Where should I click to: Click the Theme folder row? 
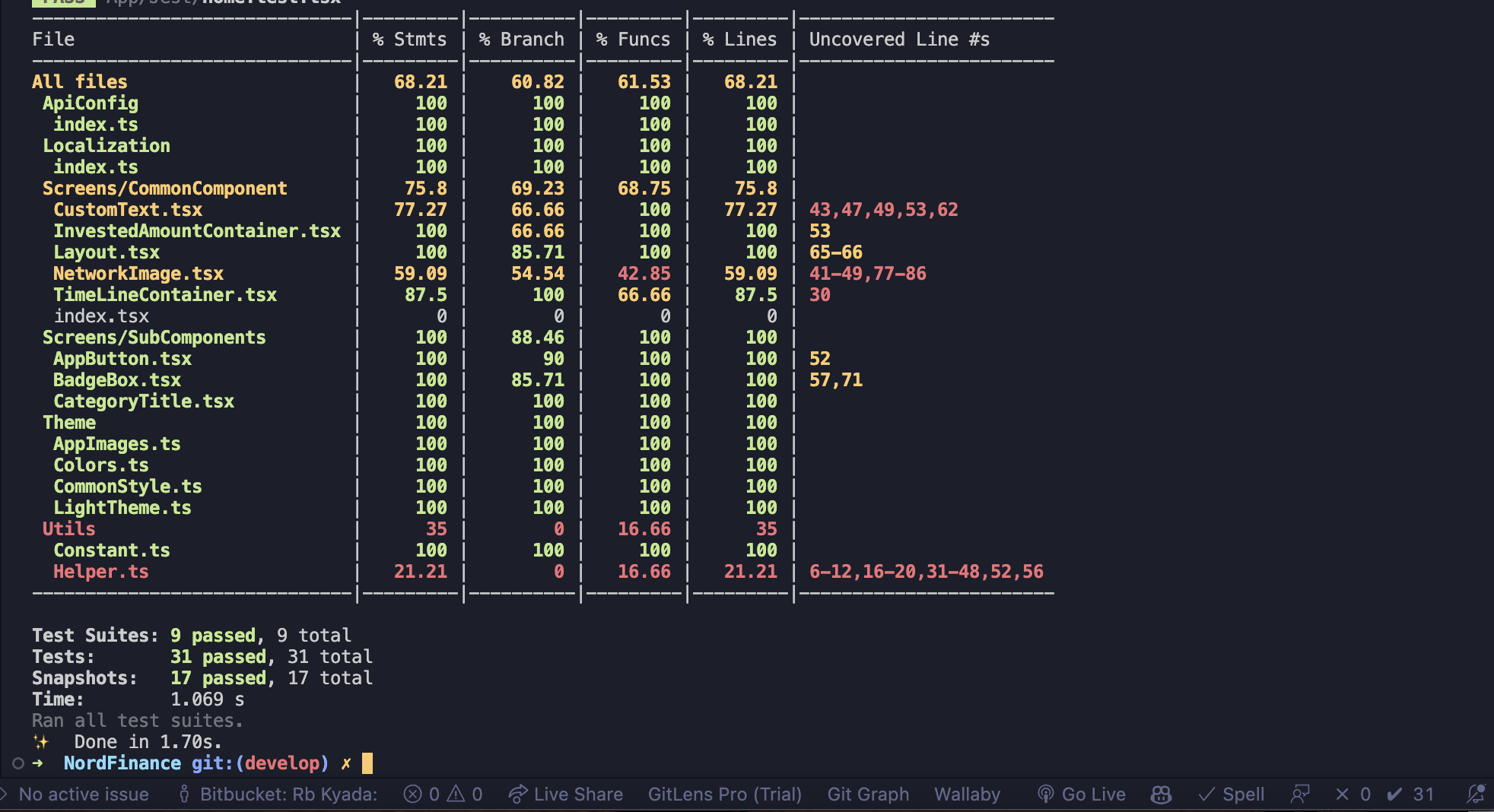point(69,423)
